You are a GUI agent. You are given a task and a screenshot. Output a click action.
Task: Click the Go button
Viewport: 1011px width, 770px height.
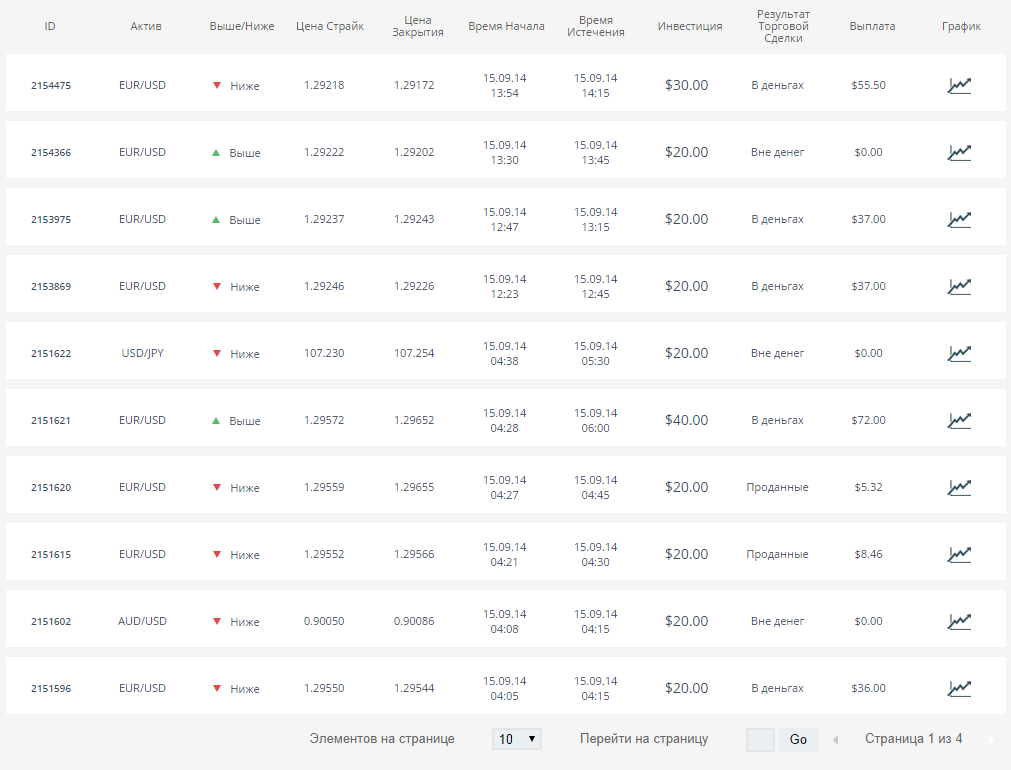[x=798, y=740]
